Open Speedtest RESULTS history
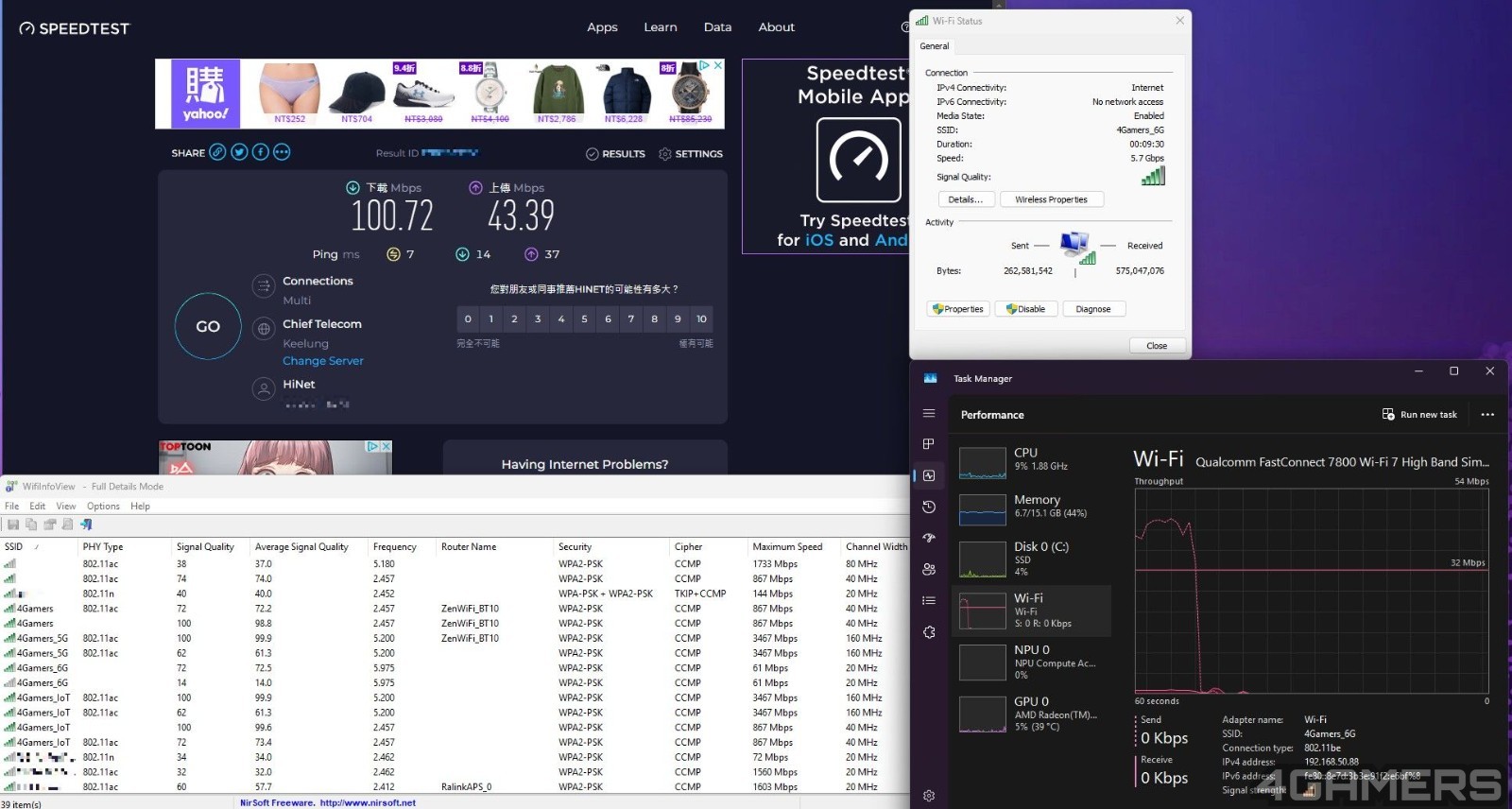The width and height of the screenshot is (1512, 809). tap(615, 154)
